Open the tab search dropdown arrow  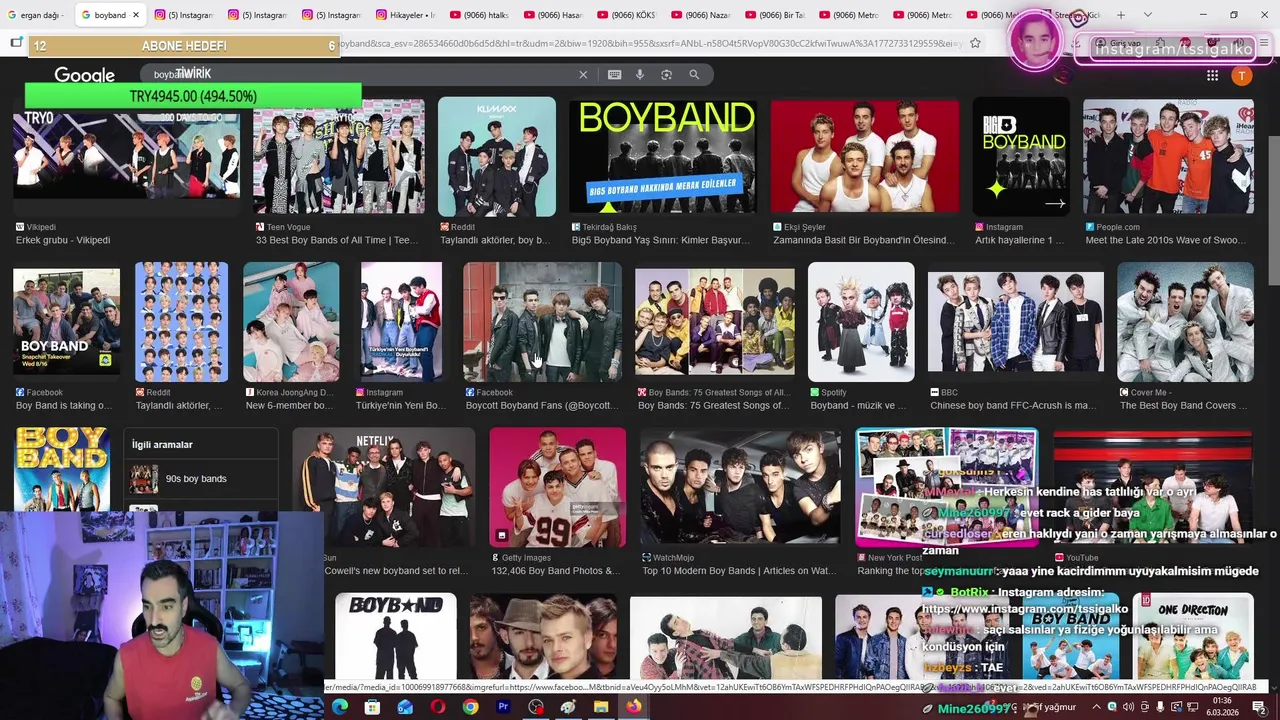(1148, 15)
